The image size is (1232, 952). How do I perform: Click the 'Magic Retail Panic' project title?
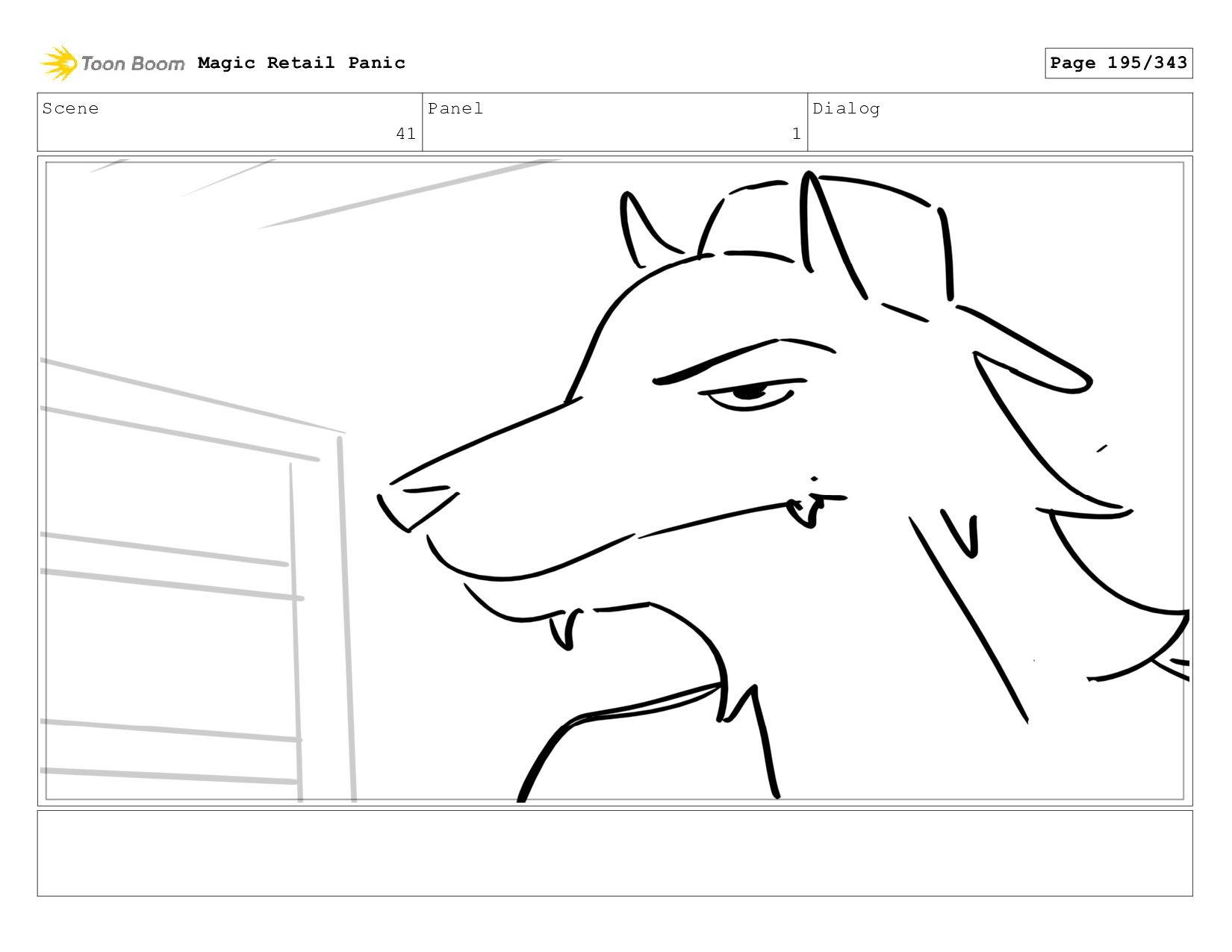point(302,63)
